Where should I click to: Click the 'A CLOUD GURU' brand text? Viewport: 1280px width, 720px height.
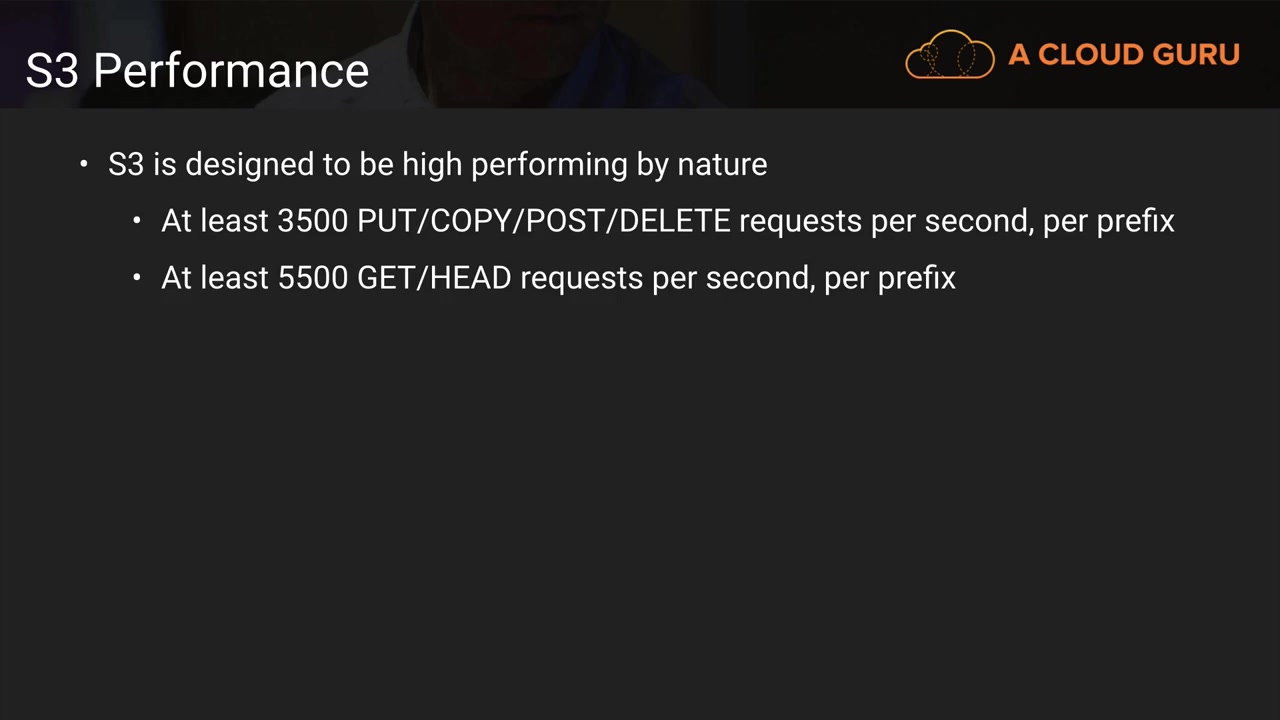pyautogui.click(x=1124, y=55)
